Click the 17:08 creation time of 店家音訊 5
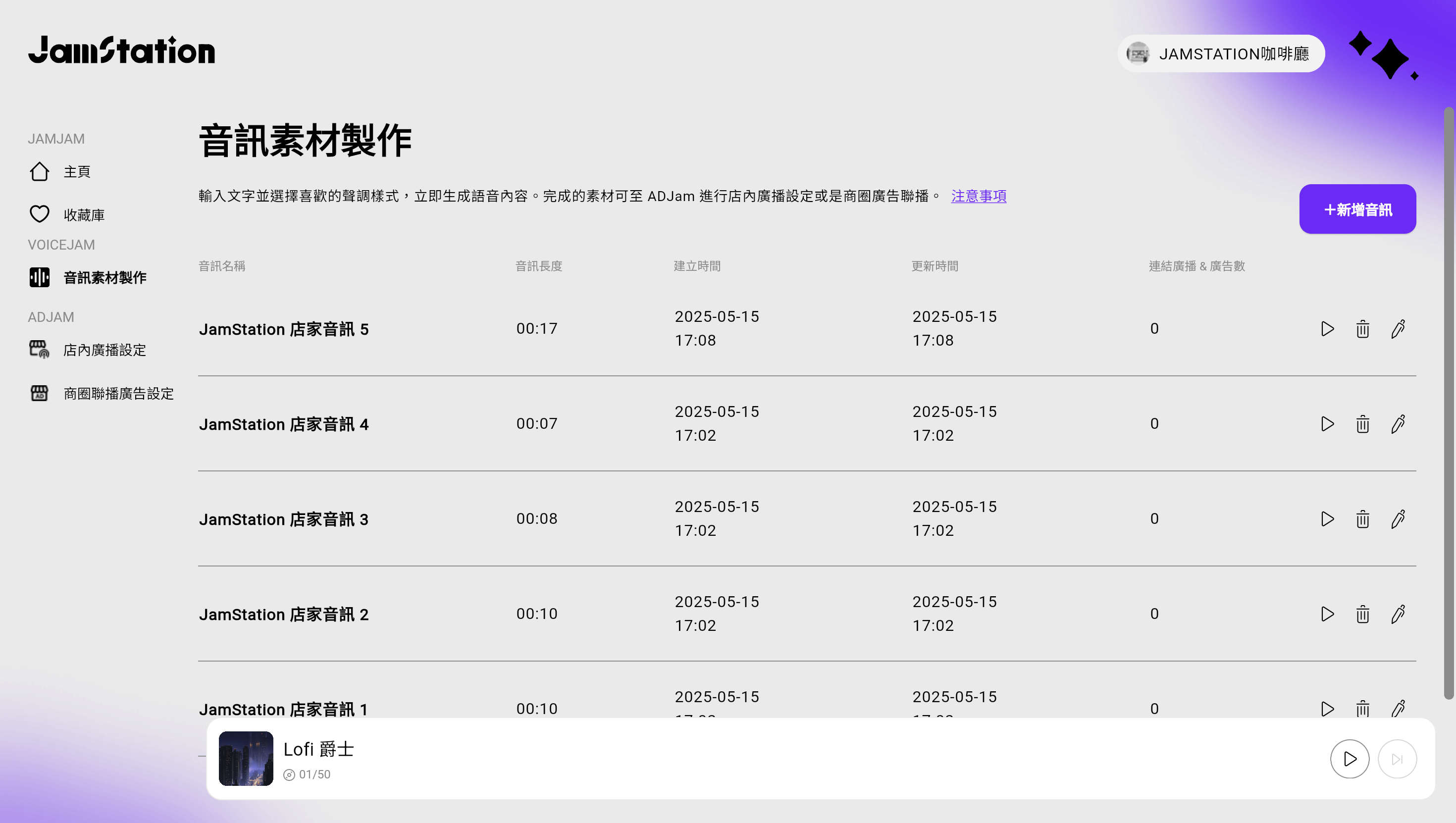Viewport: 1456px width, 823px height. point(696,340)
